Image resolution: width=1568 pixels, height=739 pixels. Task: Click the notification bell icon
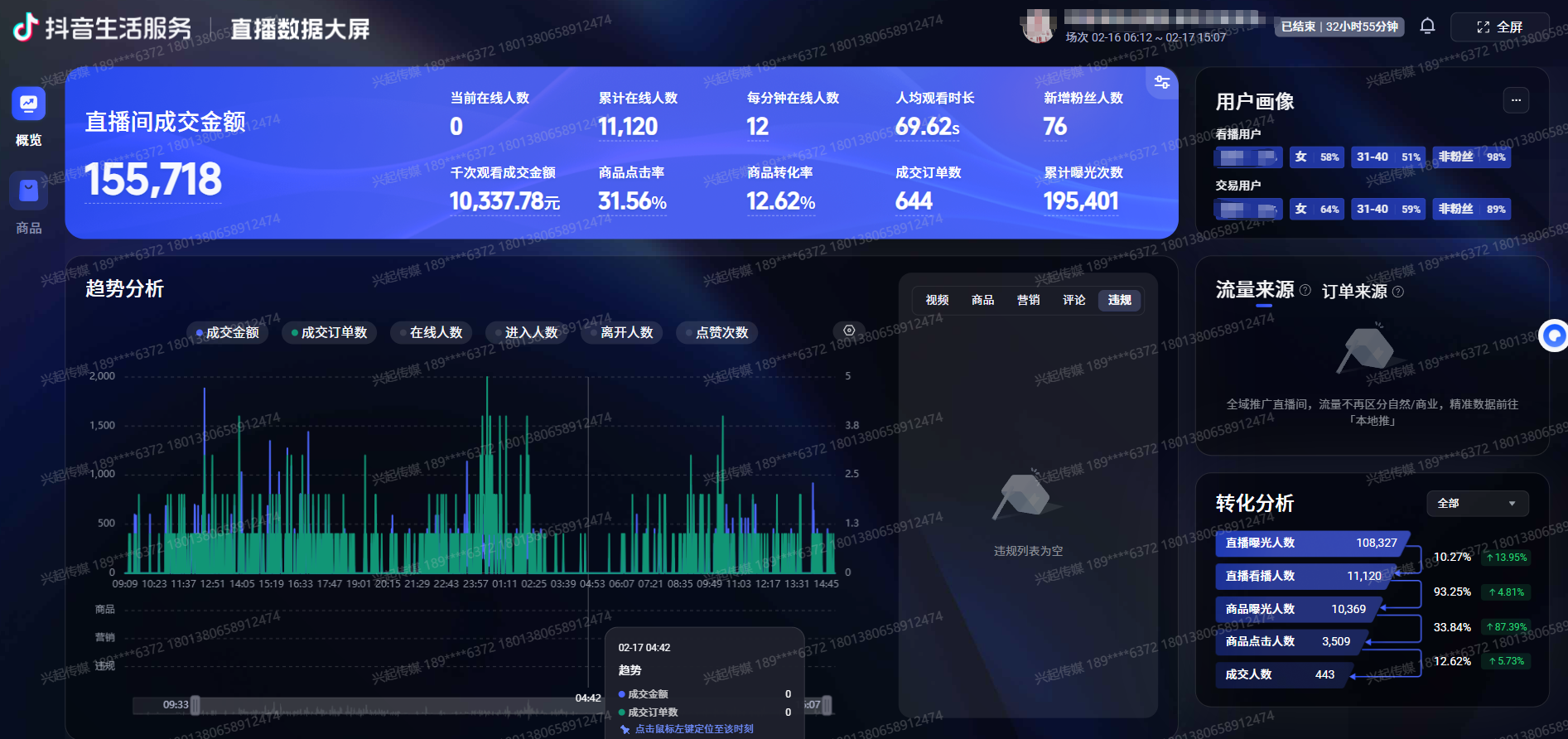click(x=1427, y=27)
